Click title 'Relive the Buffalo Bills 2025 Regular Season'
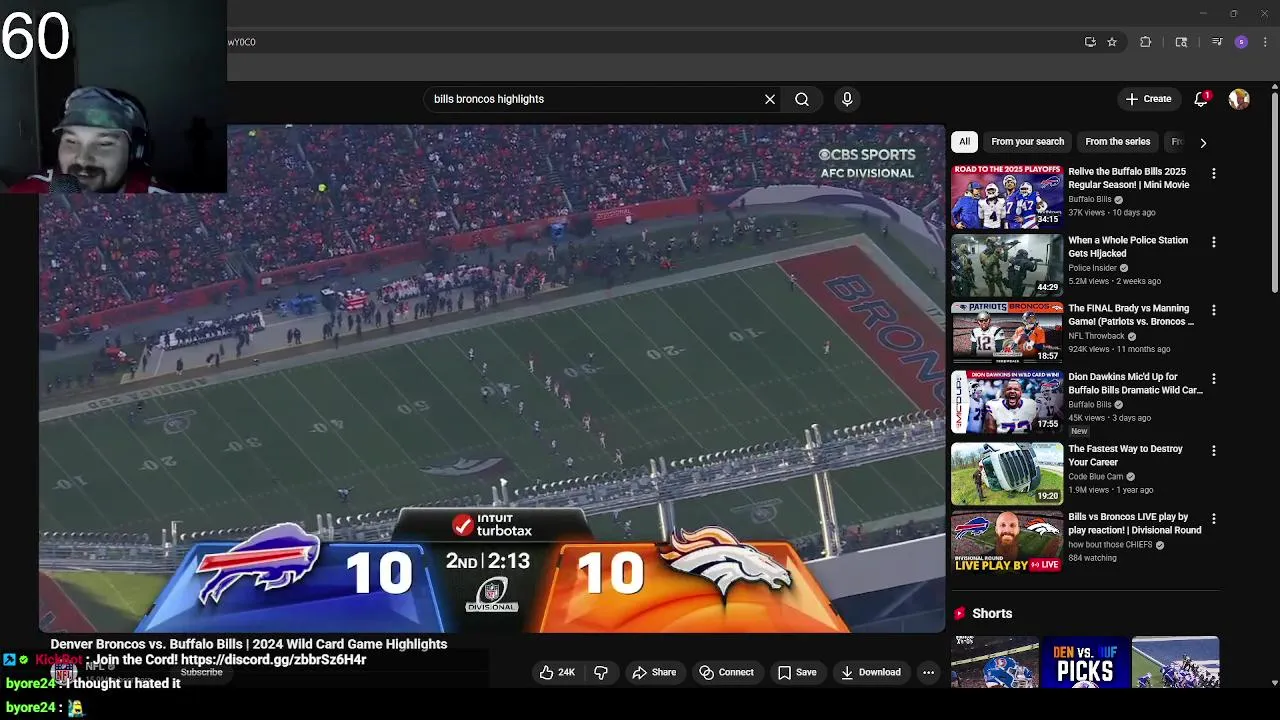 pos(1128,178)
